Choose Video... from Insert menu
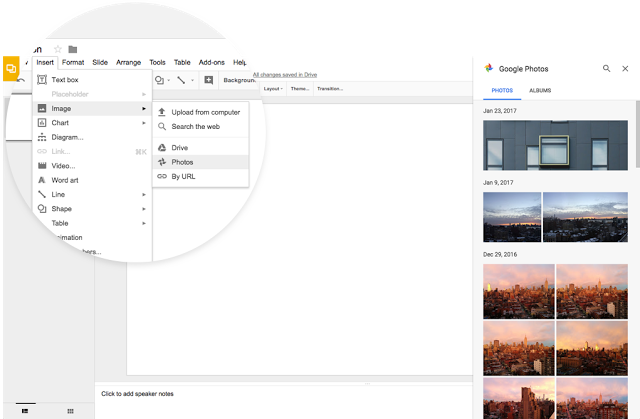The height and width of the screenshot is (419, 640). [92, 166]
